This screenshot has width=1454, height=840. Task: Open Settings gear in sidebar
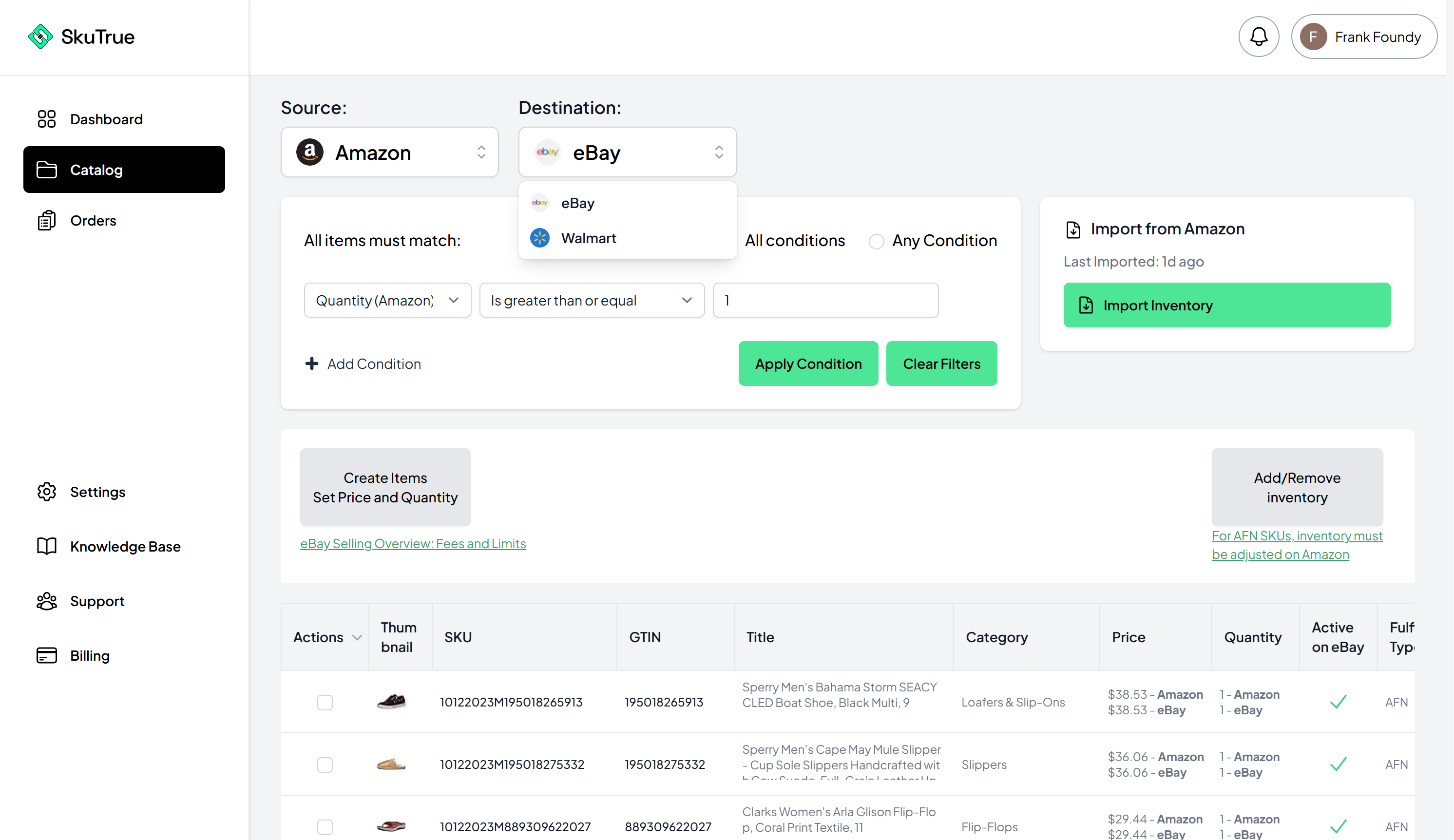pyautogui.click(x=47, y=492)
